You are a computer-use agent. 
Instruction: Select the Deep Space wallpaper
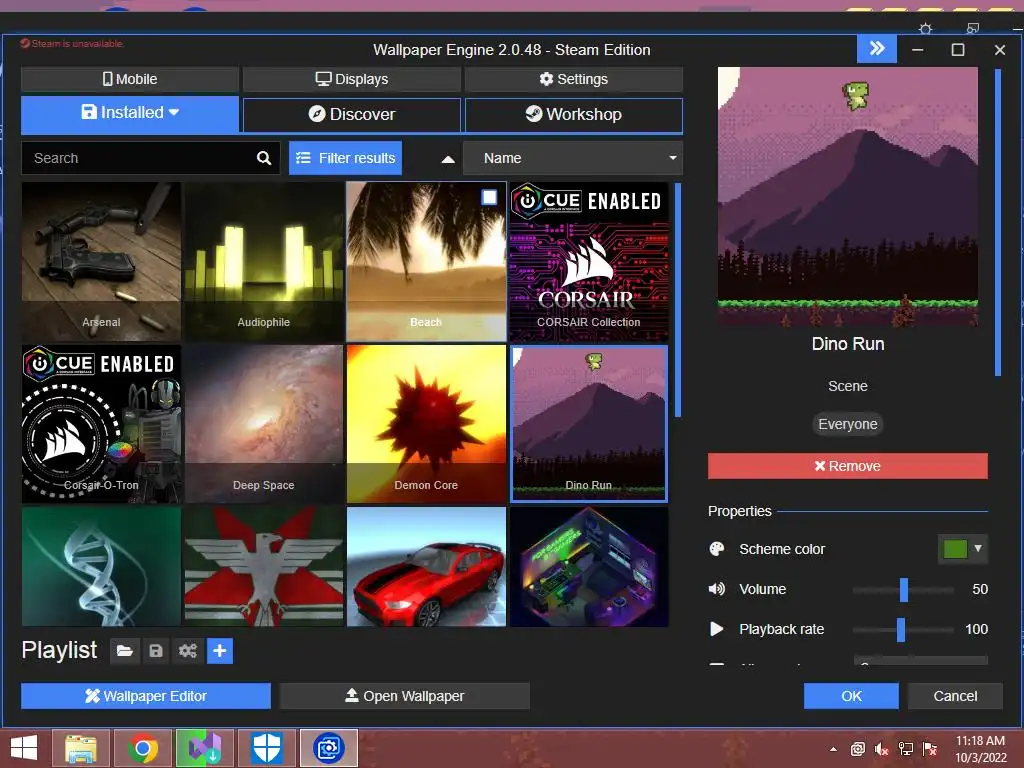pos(264,424)
